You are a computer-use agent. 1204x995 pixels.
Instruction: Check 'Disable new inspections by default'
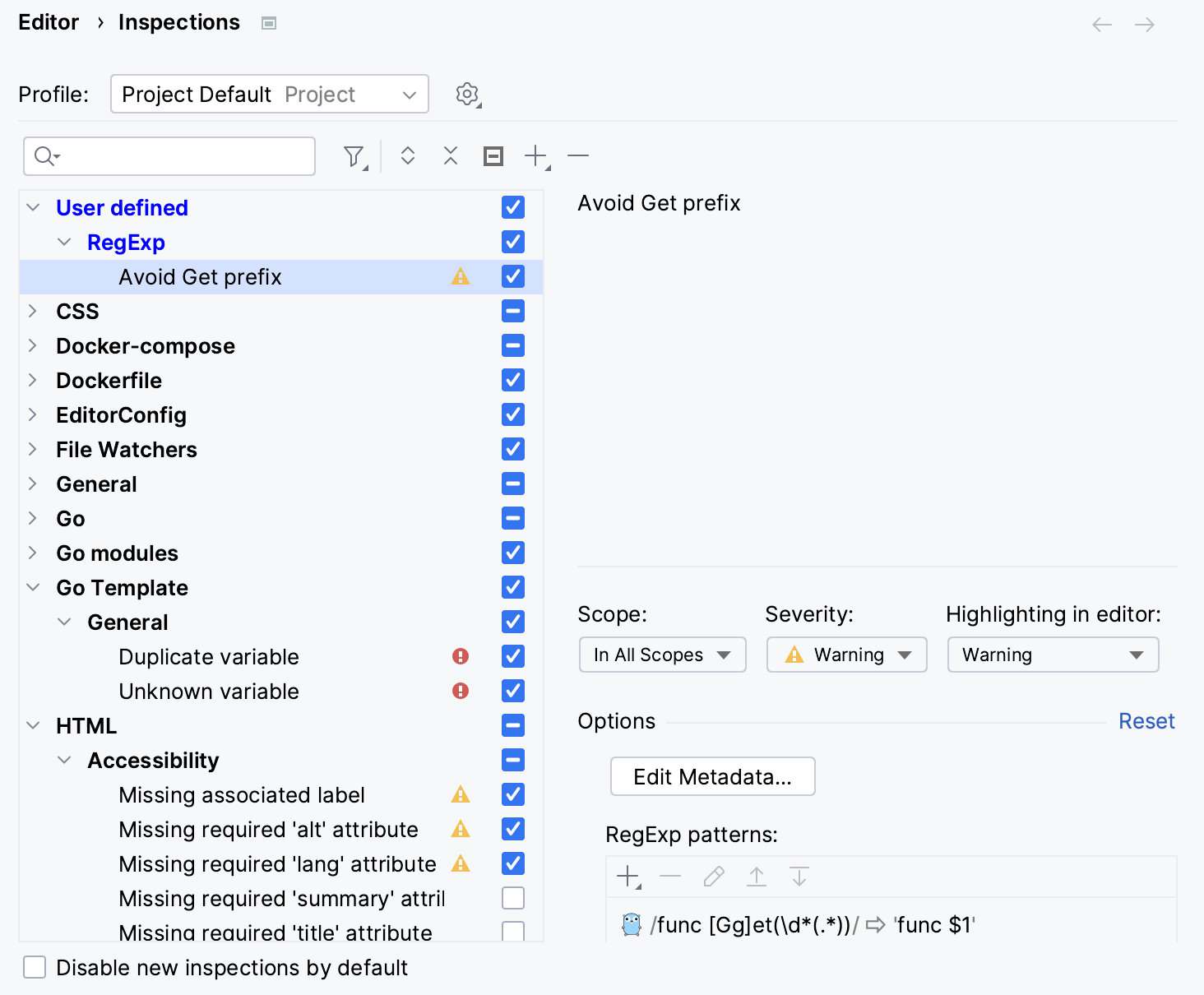(34, 968)
